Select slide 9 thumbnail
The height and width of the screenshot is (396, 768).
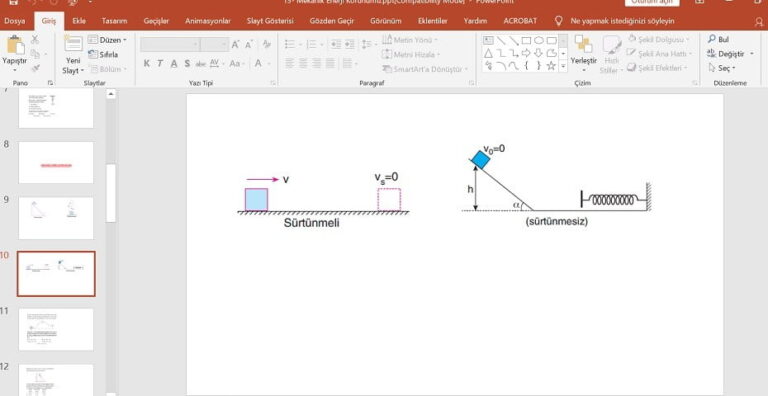56,218
